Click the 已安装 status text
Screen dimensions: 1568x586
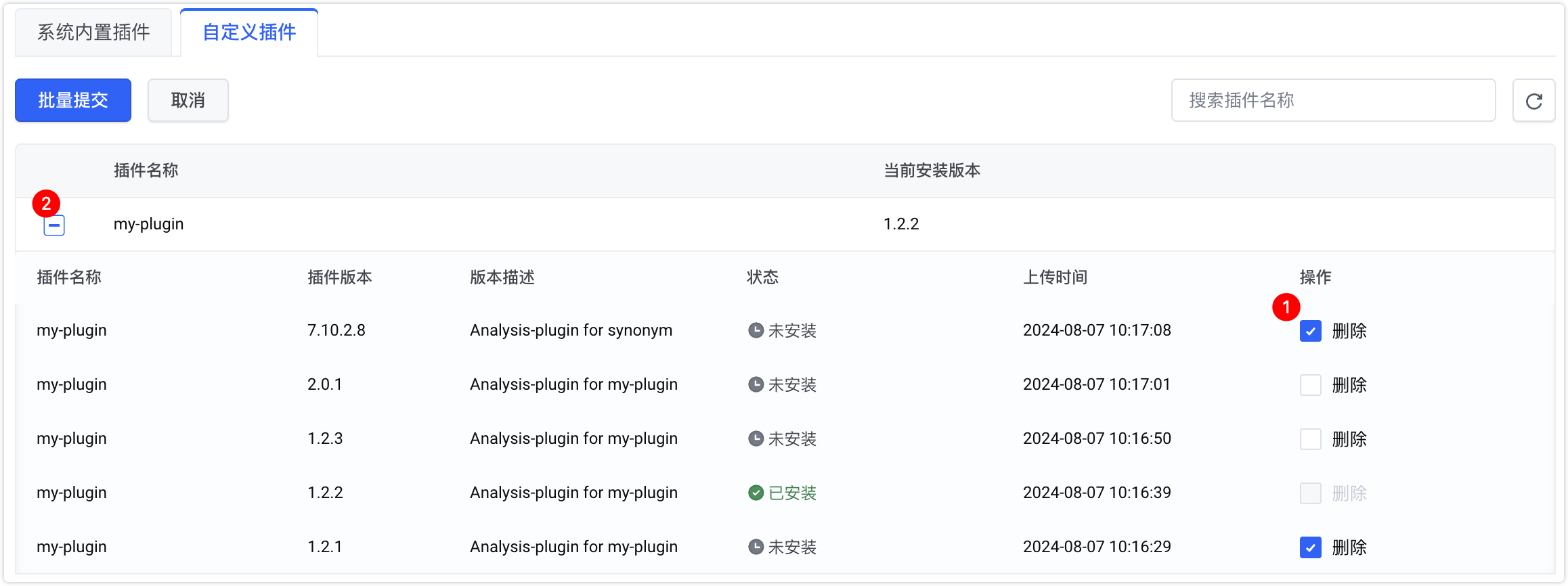coord(793,493)
